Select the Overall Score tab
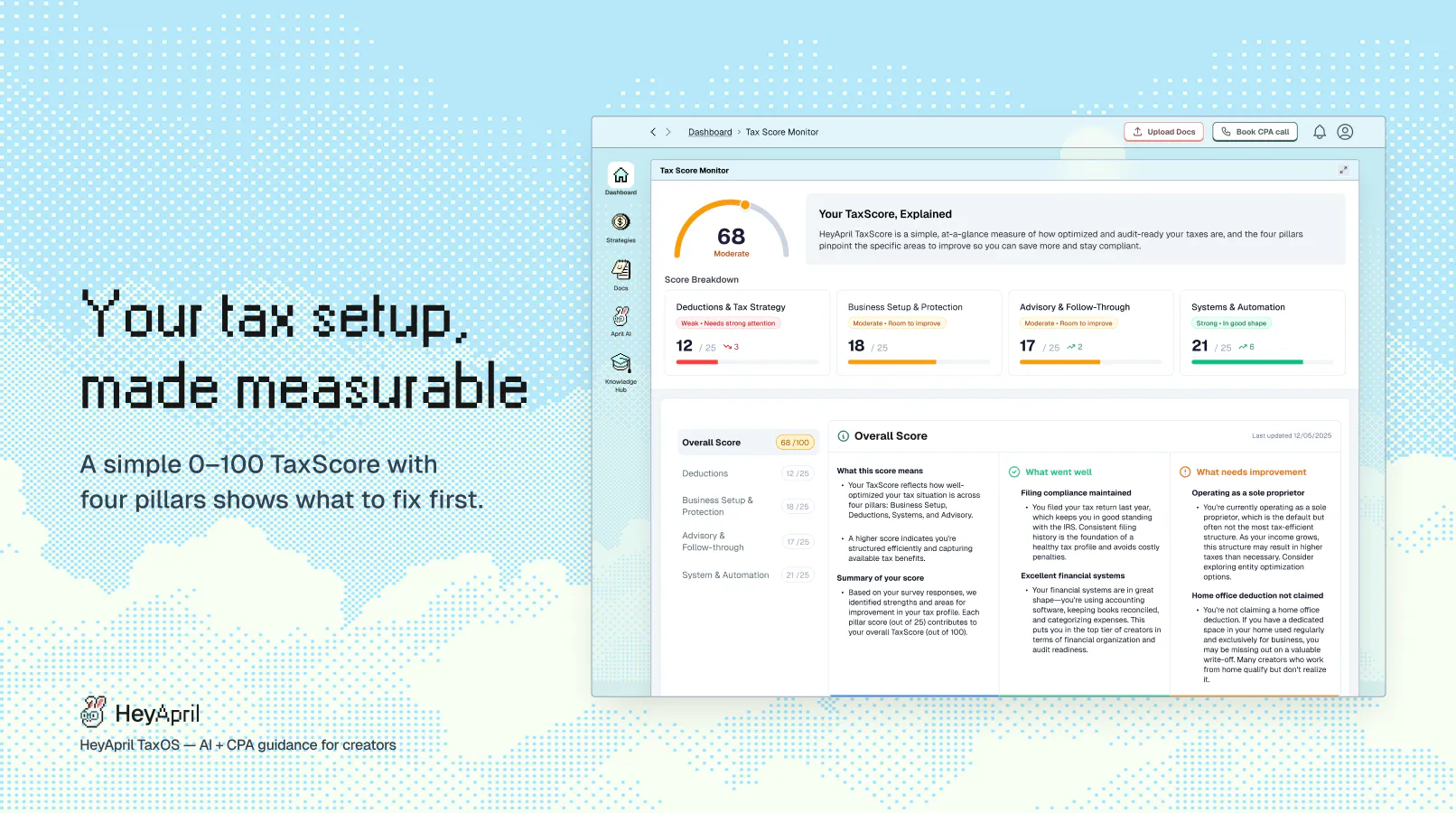 748,443
